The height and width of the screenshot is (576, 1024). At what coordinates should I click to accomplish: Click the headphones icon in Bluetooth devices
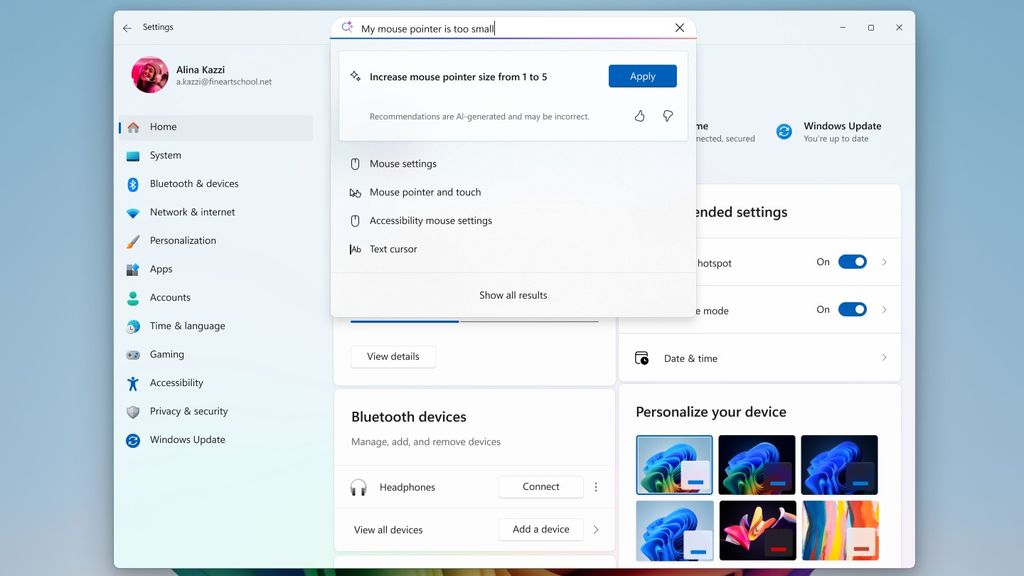pos(357,487)
